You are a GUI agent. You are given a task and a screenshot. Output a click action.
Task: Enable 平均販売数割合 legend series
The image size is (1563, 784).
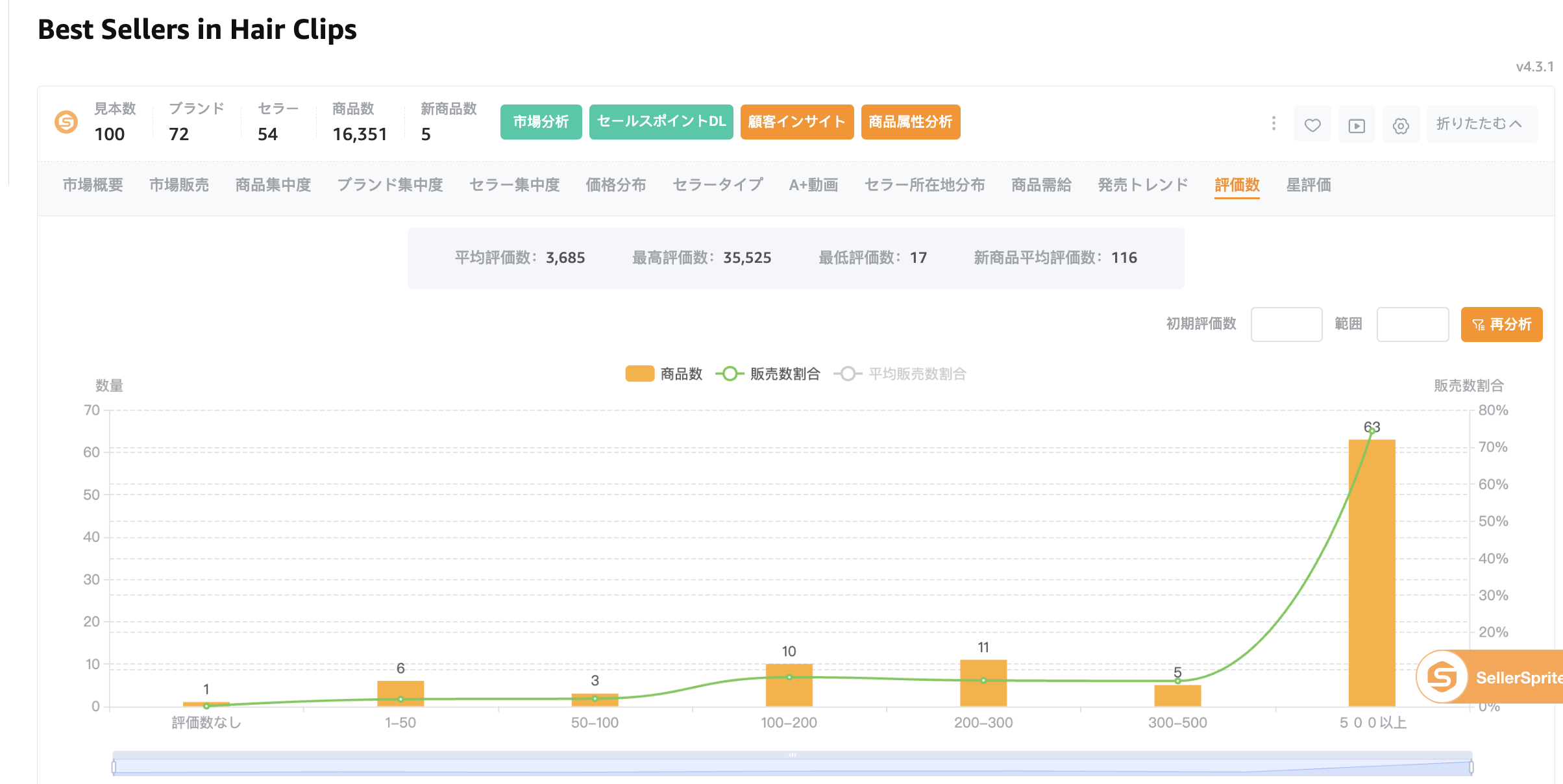pyautogui.click(x=900, y=374)
